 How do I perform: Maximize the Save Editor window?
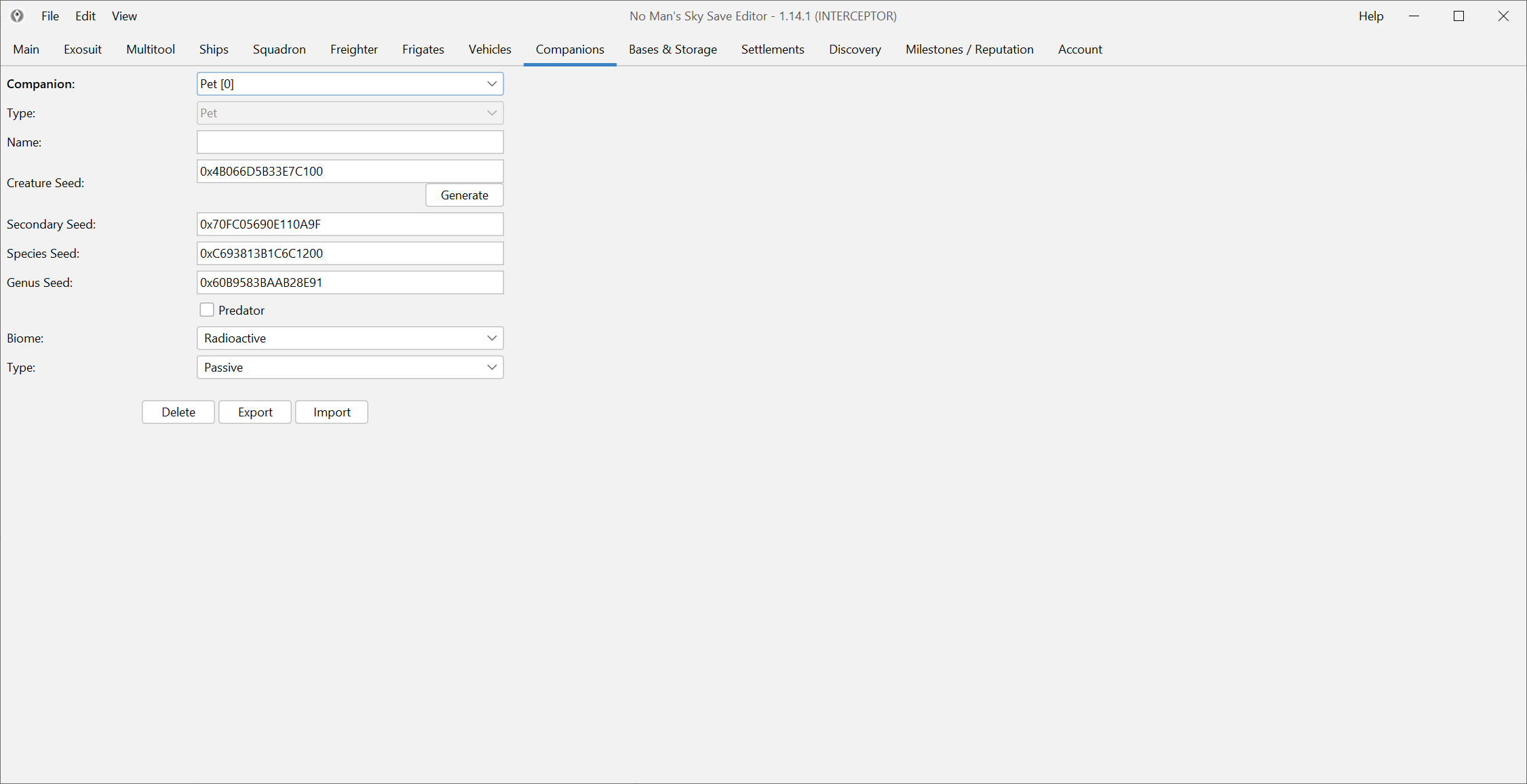click(1458, 16)
